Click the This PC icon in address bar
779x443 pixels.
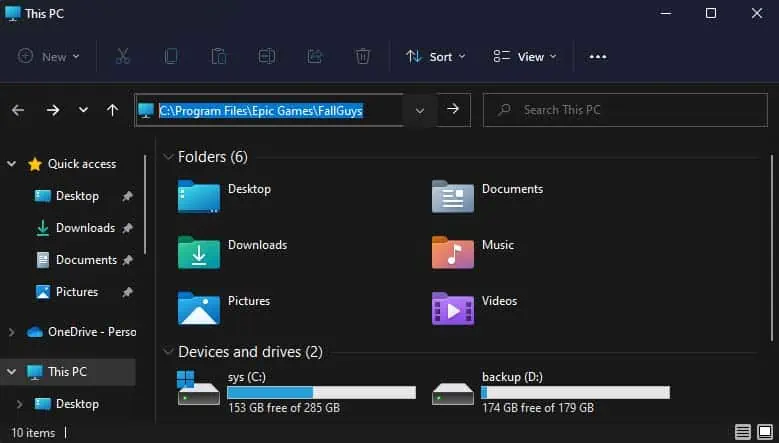pos(146,110)
